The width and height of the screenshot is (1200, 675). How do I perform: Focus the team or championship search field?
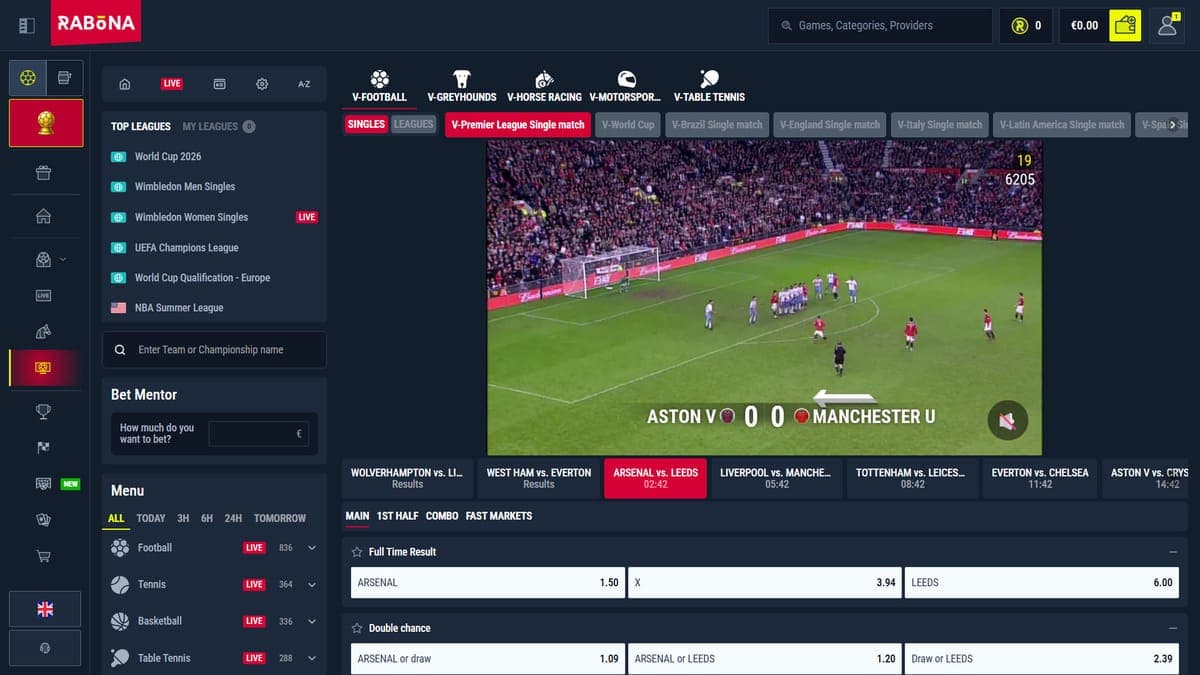click(214, 350)
